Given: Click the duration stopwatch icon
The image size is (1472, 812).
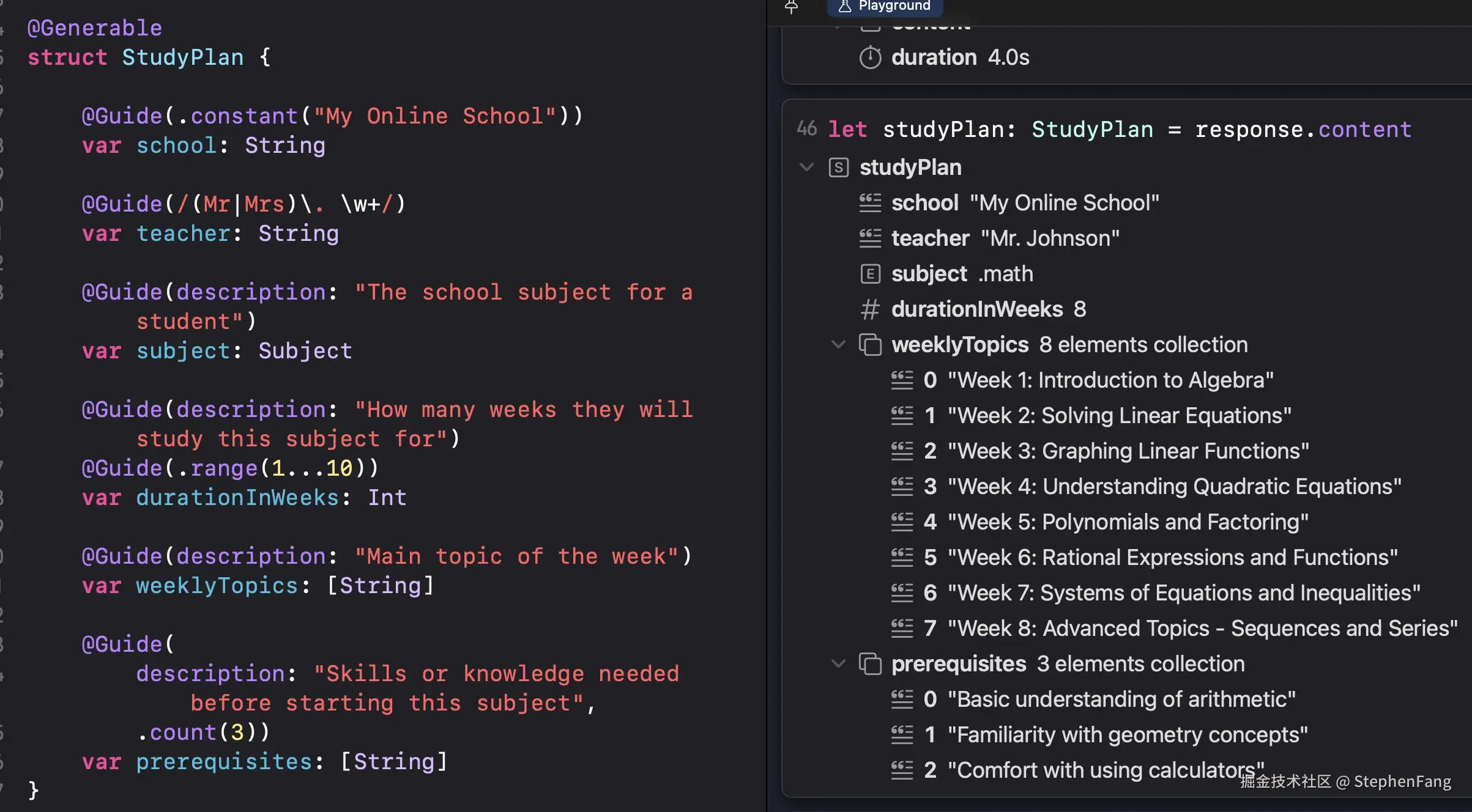Looking at the screenshot, I should click(870, 57).
